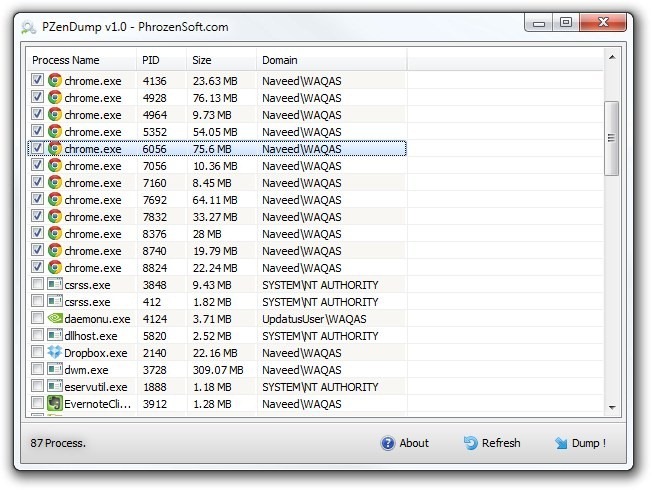Check the eservutil.exe checkbox

[x=37, y=386]
